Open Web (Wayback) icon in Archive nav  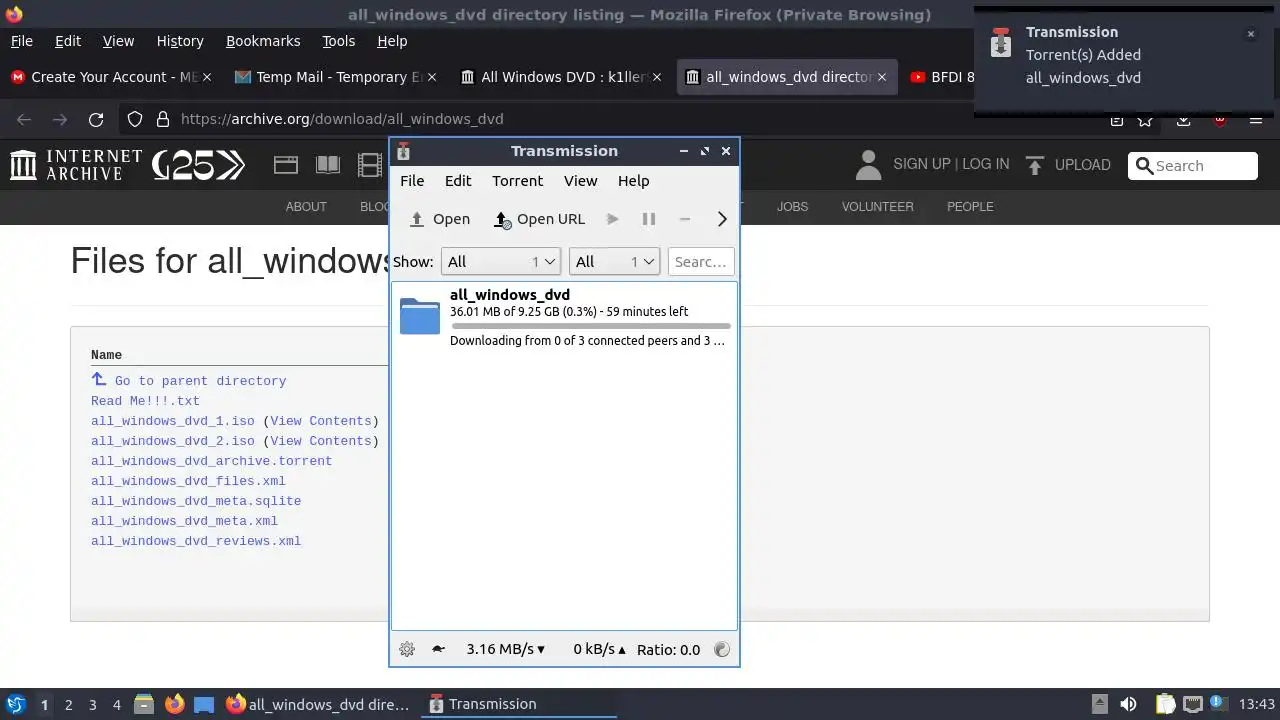286,165
